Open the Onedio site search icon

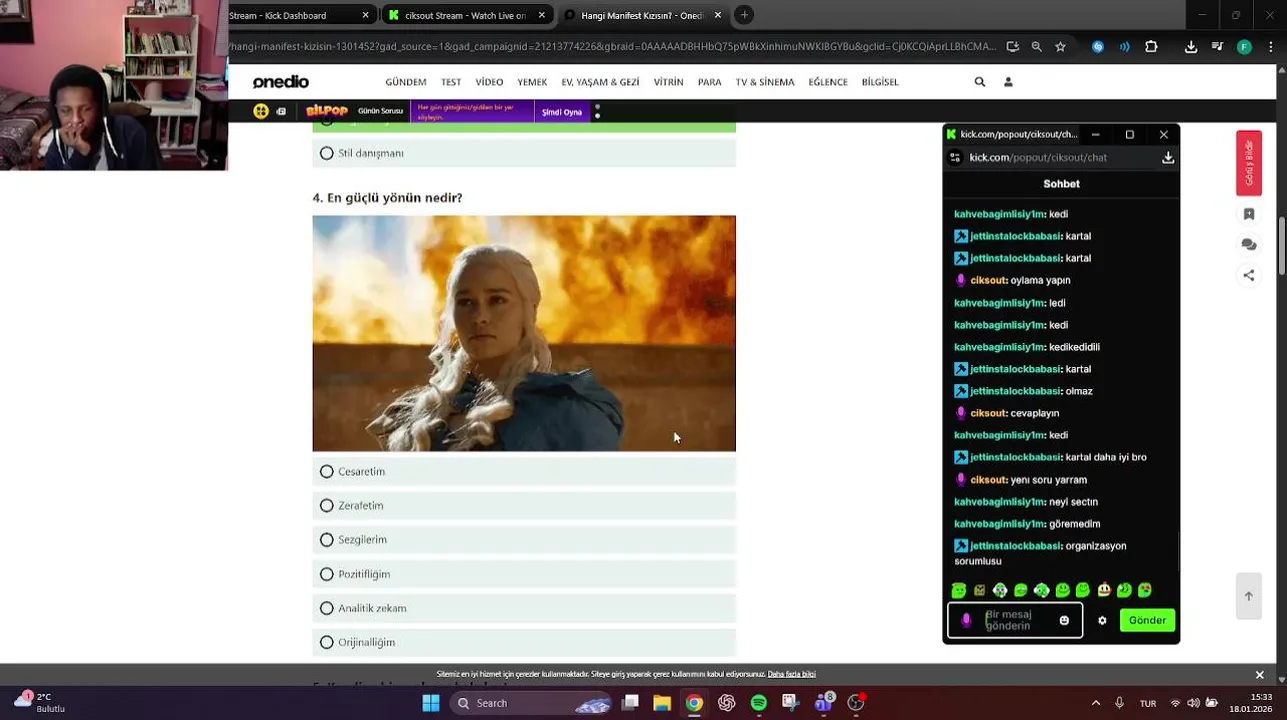[980, 82]
